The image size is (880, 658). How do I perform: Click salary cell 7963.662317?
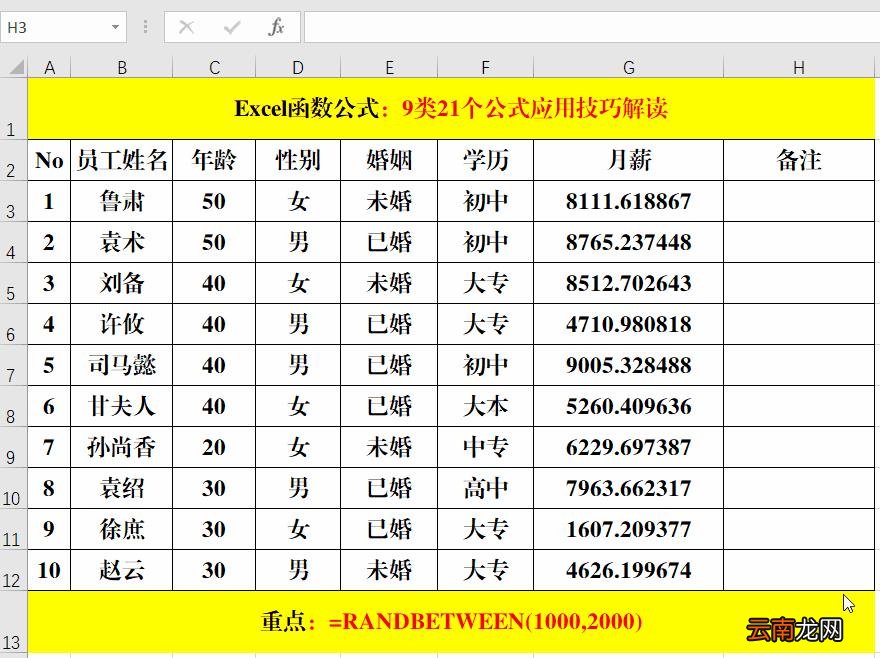[x=629, y=488]
